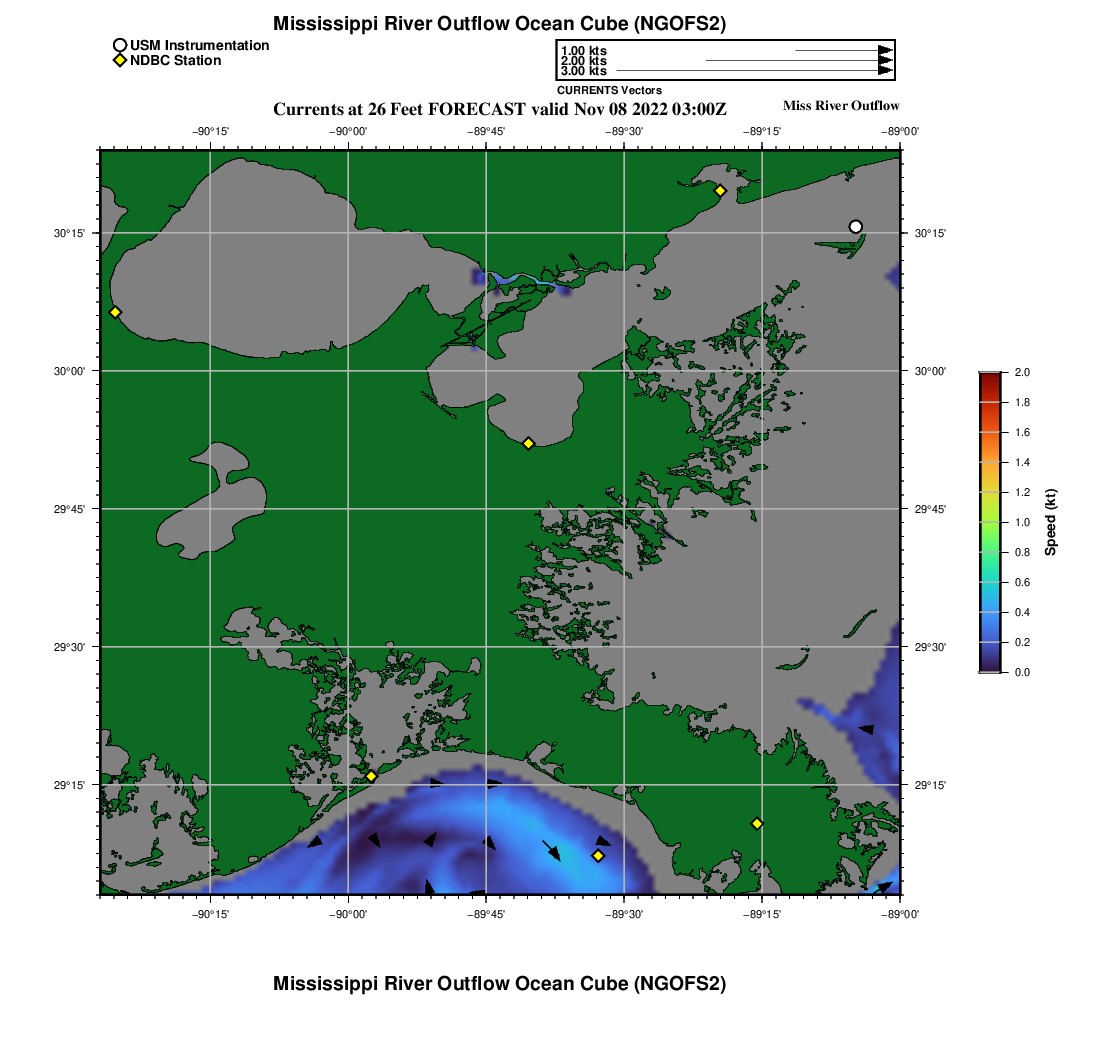Click the NDBC diamond in the blue water area
This screenshot has width=1100, height=1050.
[598, 855]
